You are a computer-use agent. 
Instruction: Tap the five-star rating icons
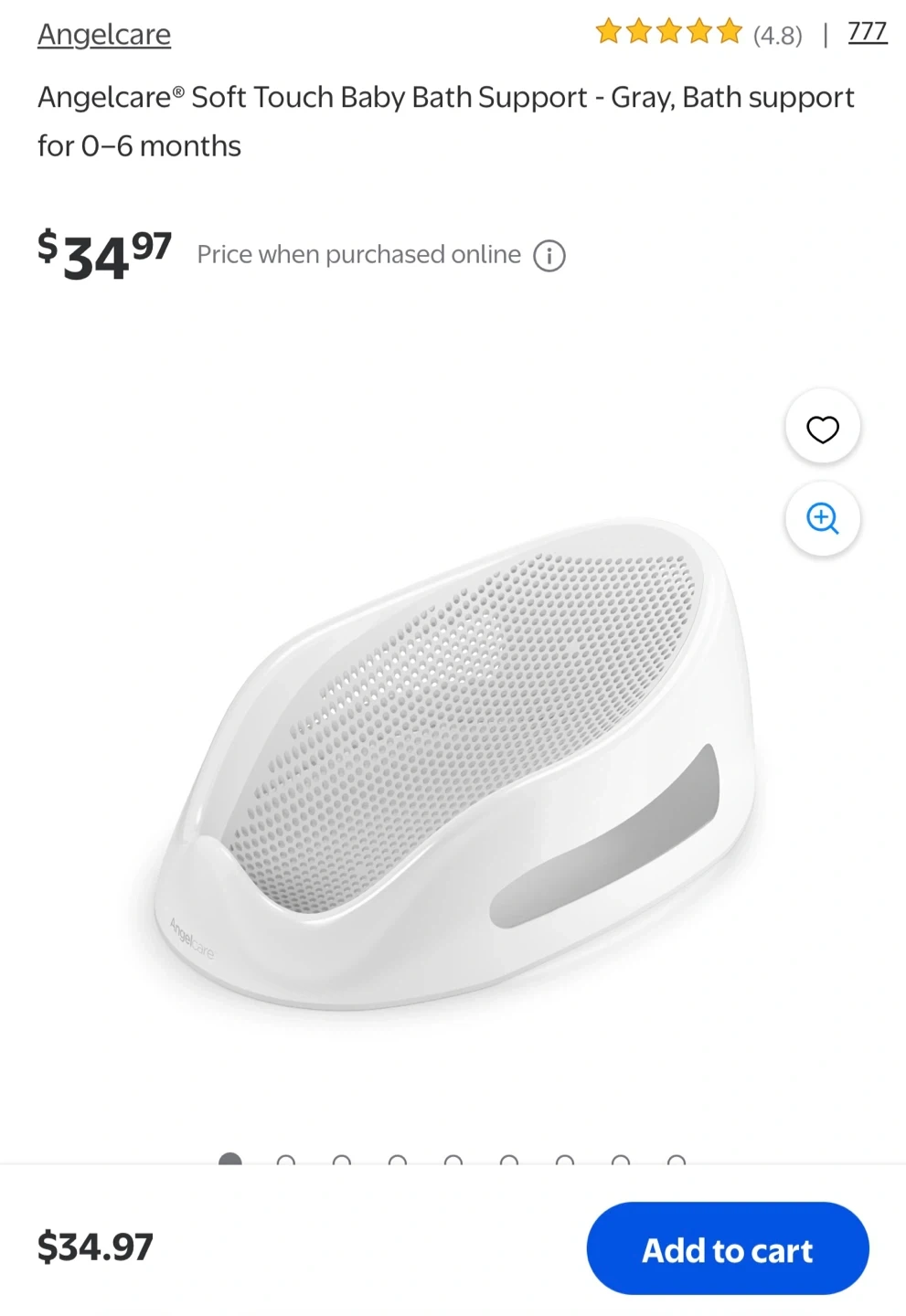coord(668,33)
